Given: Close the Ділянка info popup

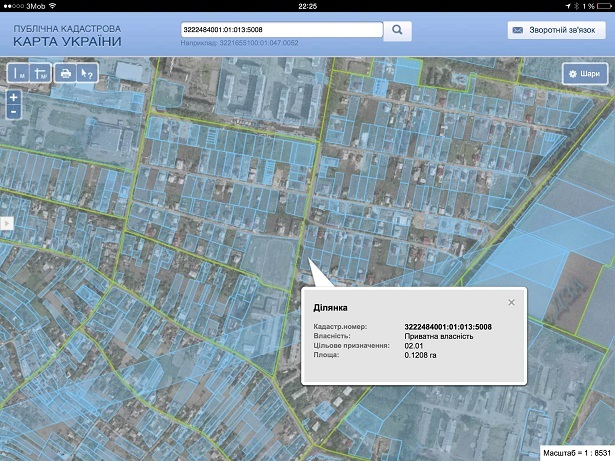Looking at the screenshot, I should tap(511, 302).
